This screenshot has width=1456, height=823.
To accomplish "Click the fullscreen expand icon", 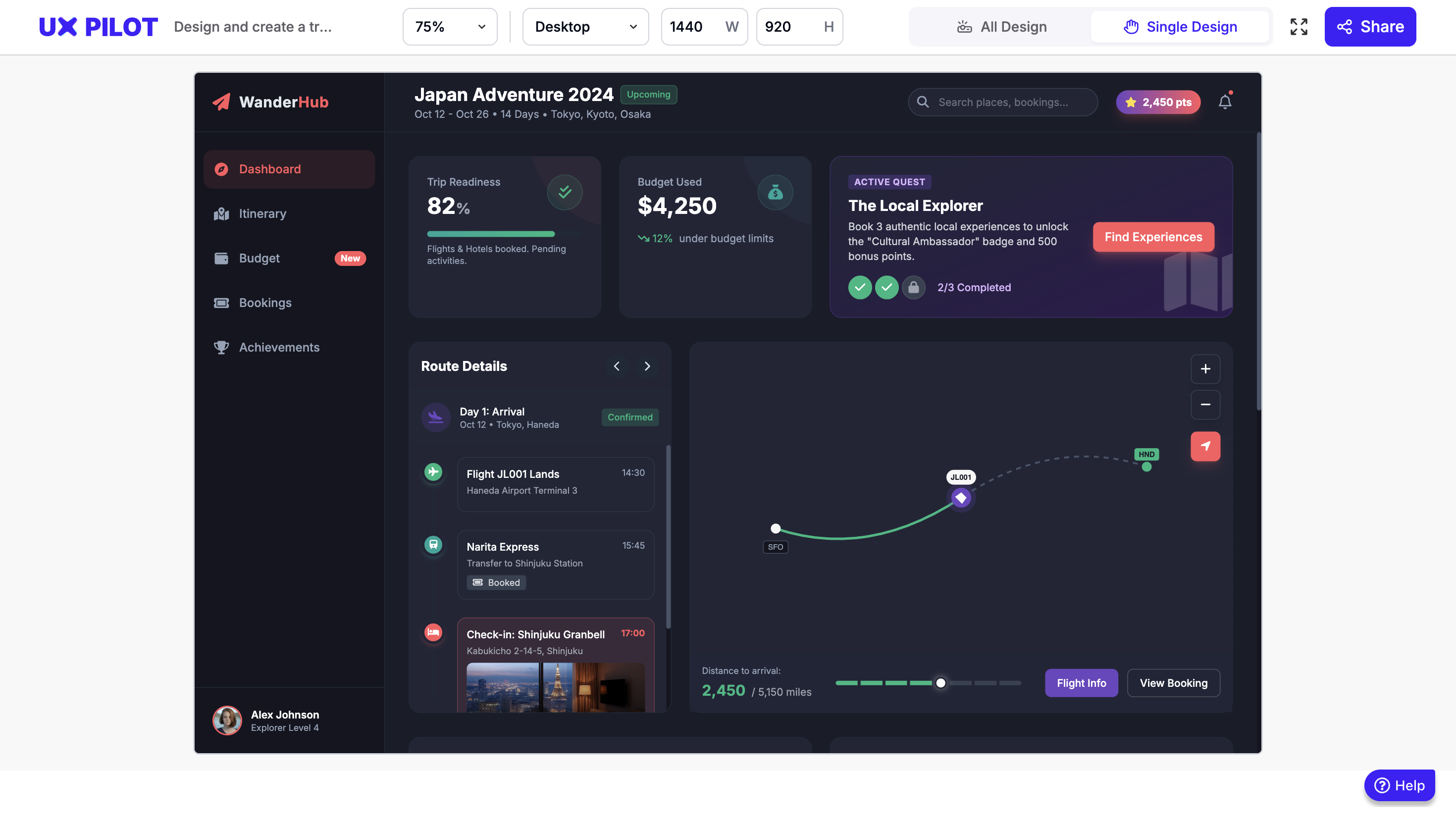I will [x=1299, y=27].
